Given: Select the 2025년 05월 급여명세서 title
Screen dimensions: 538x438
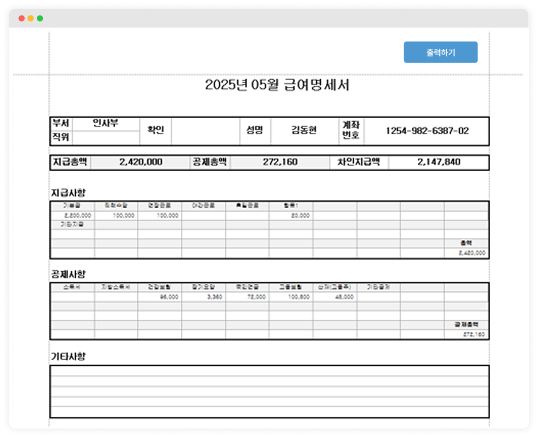Looking at the screenshot, I should [277, 85].
